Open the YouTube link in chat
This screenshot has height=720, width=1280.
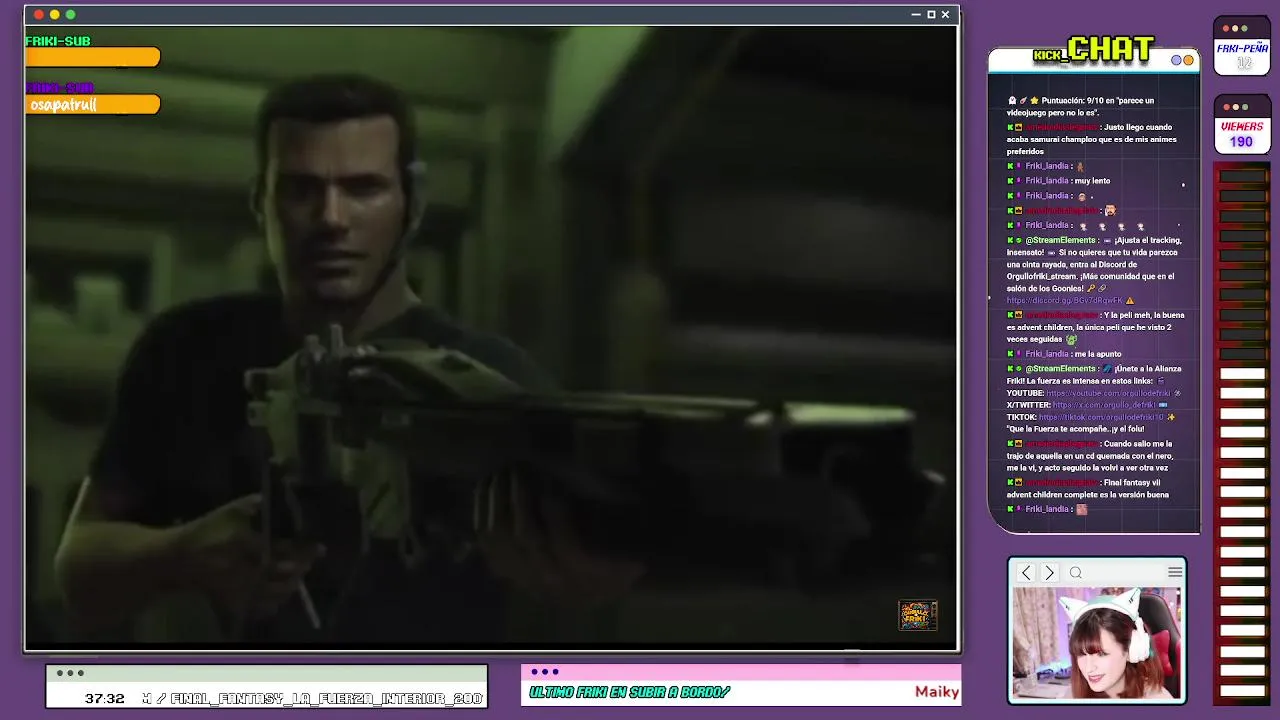coord(1108,393)
